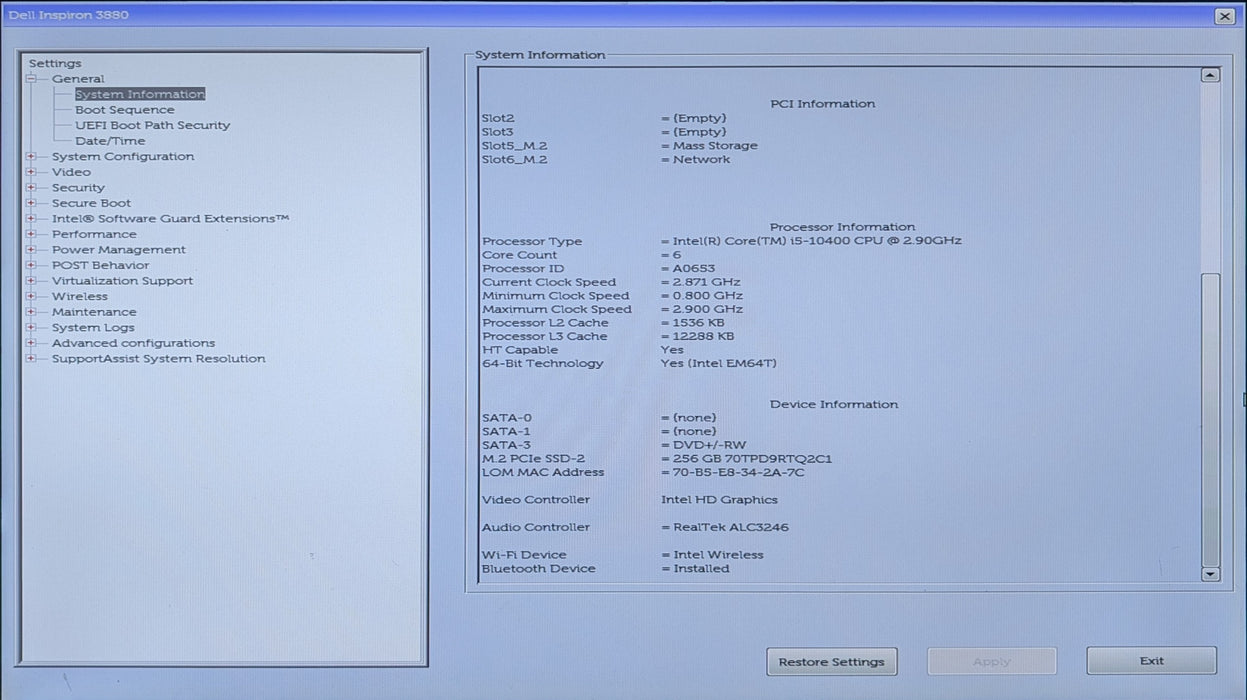1247x700 pixels.
Task: Select Power Management category label
Action: tap(119, 250)
